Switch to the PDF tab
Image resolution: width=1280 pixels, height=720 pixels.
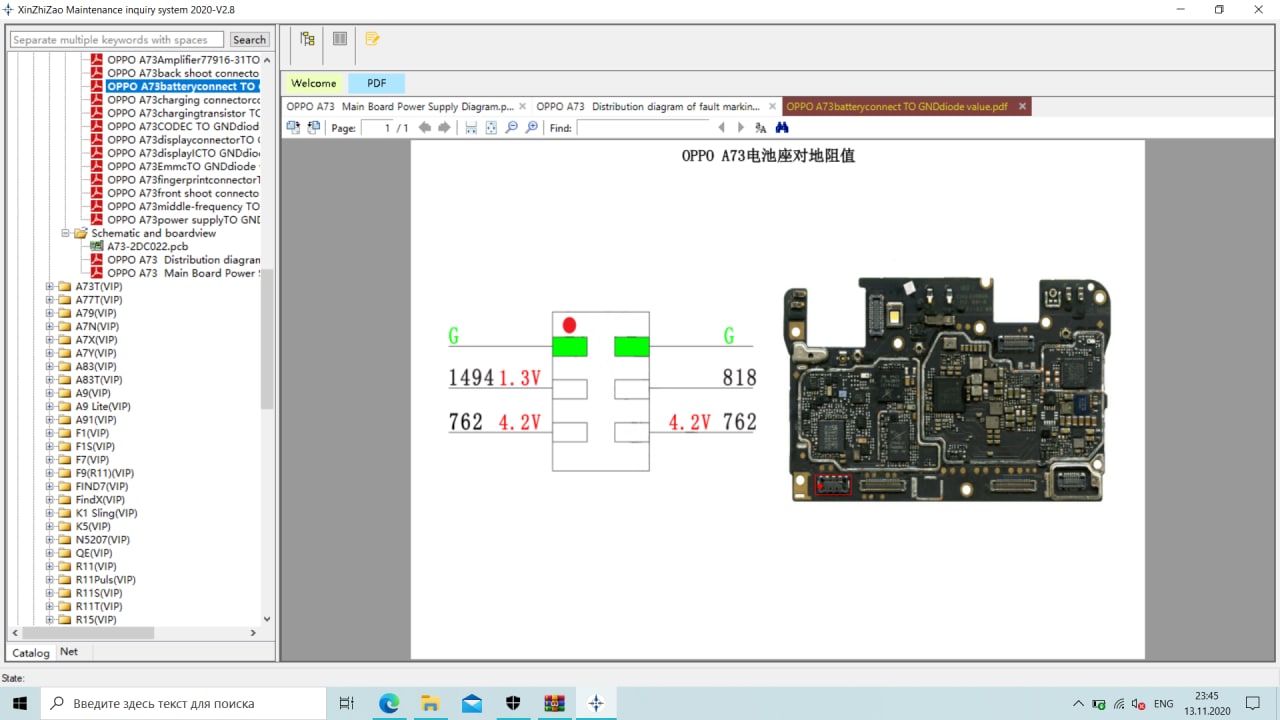click(x=376, y=83)
